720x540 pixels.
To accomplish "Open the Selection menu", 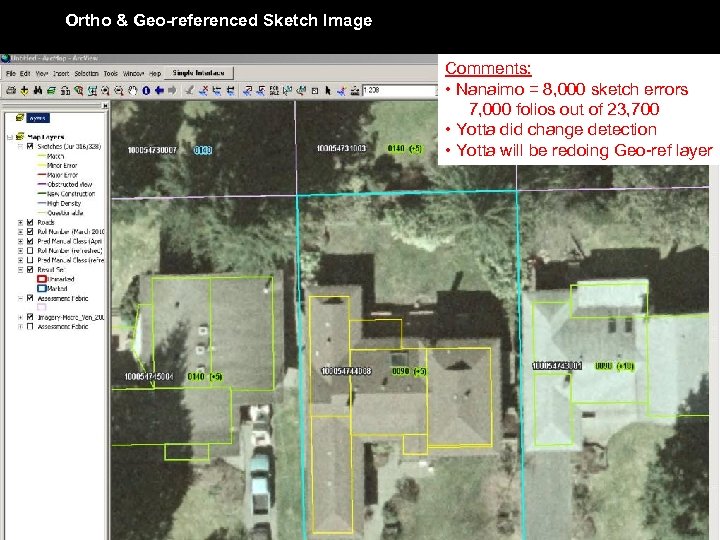I will 86,73.
